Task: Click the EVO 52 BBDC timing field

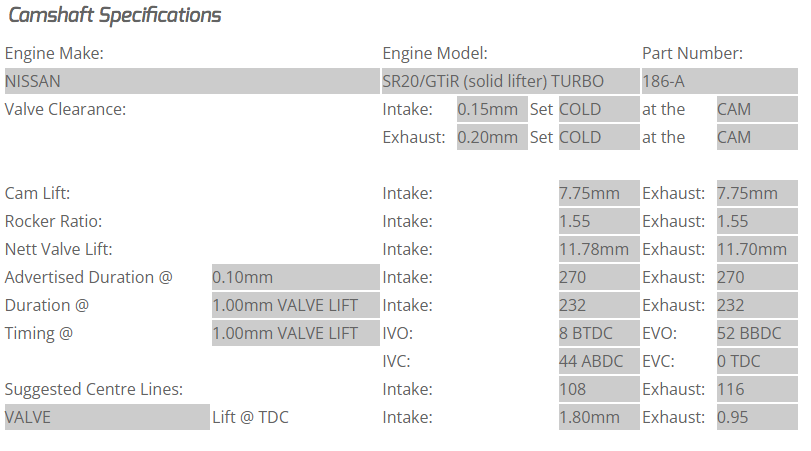Action: click(x=749, y=333)
